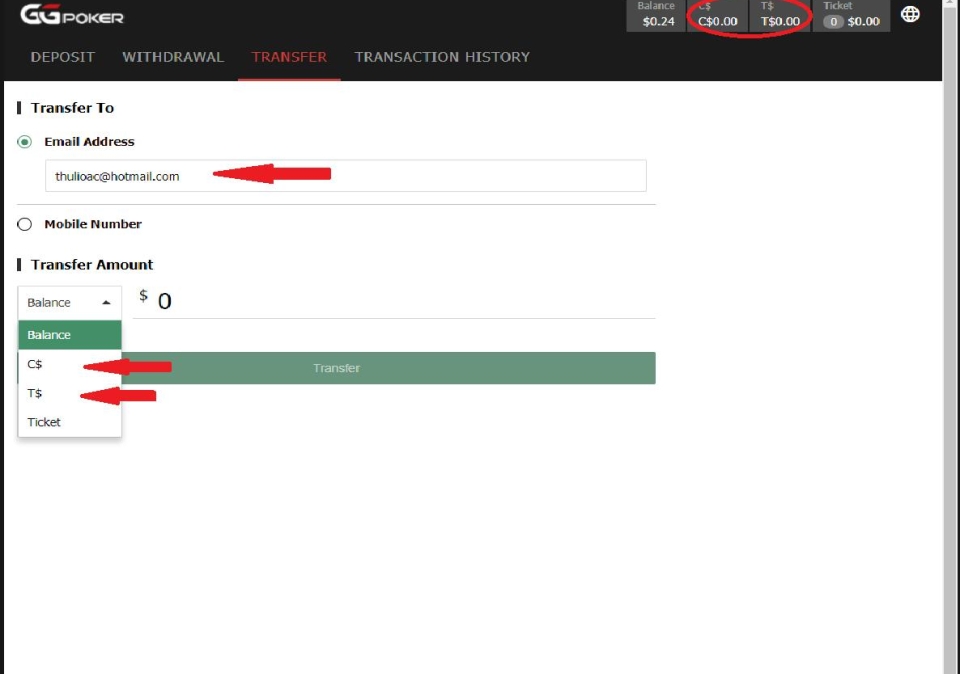The height and width of the screenshot is (674, 960).
Task: Click the C$ balance header box
Action: [x=717, y=15]
